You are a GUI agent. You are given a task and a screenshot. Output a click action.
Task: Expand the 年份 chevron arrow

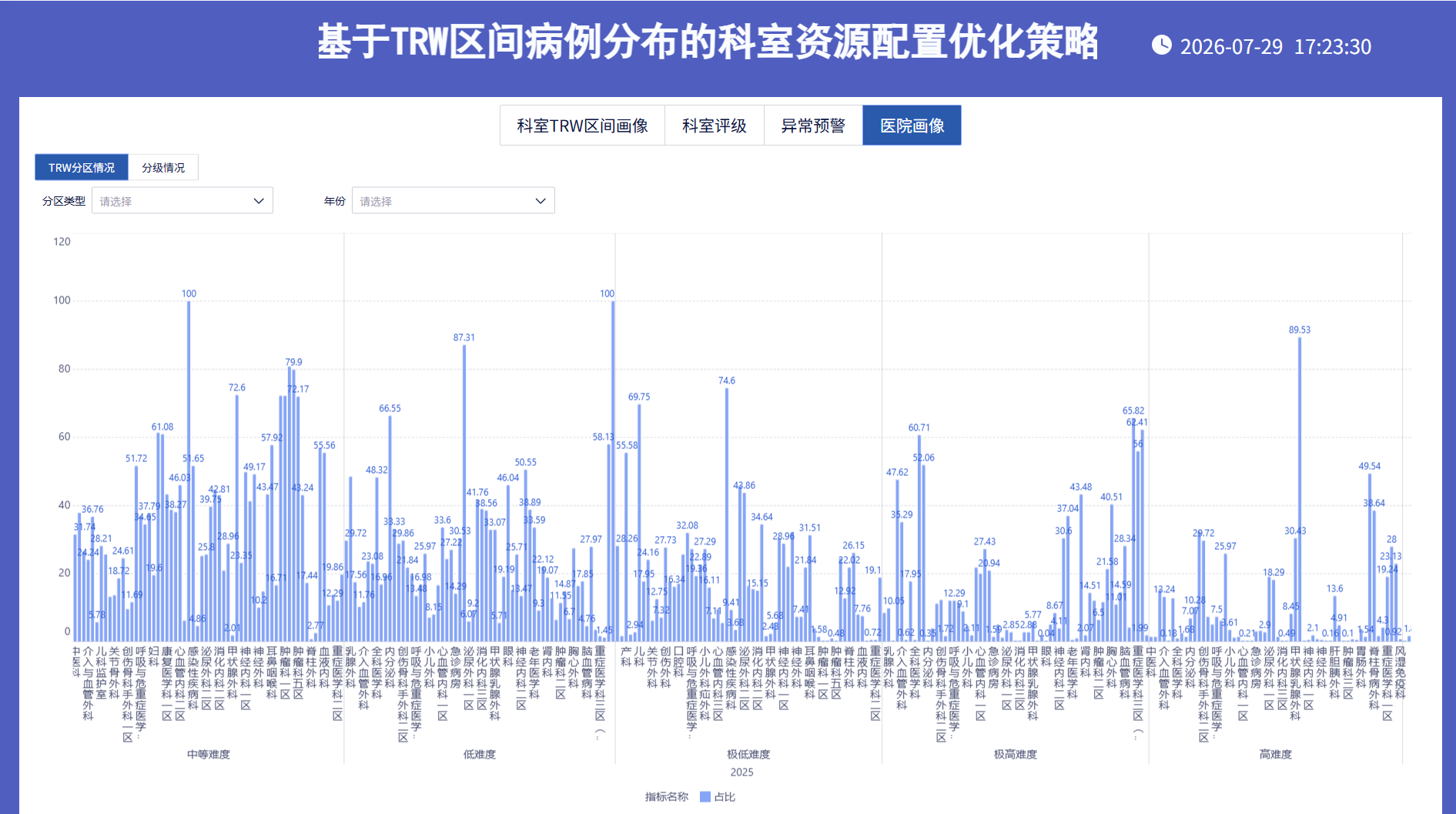click(x=541, y=201)
